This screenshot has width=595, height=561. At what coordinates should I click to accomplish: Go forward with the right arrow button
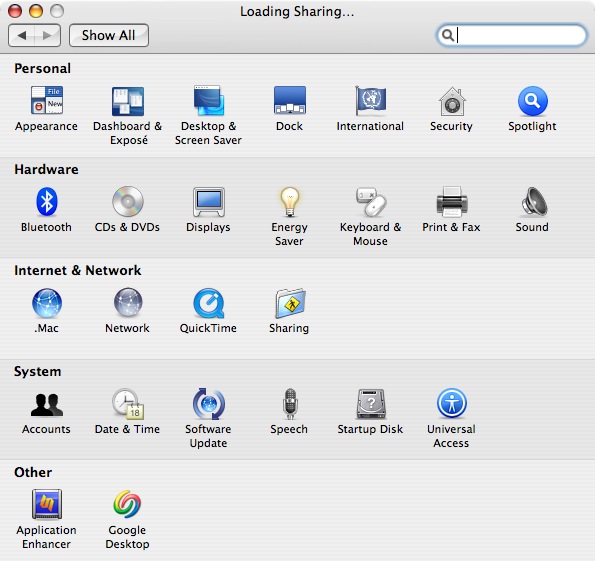pos(47,35)
